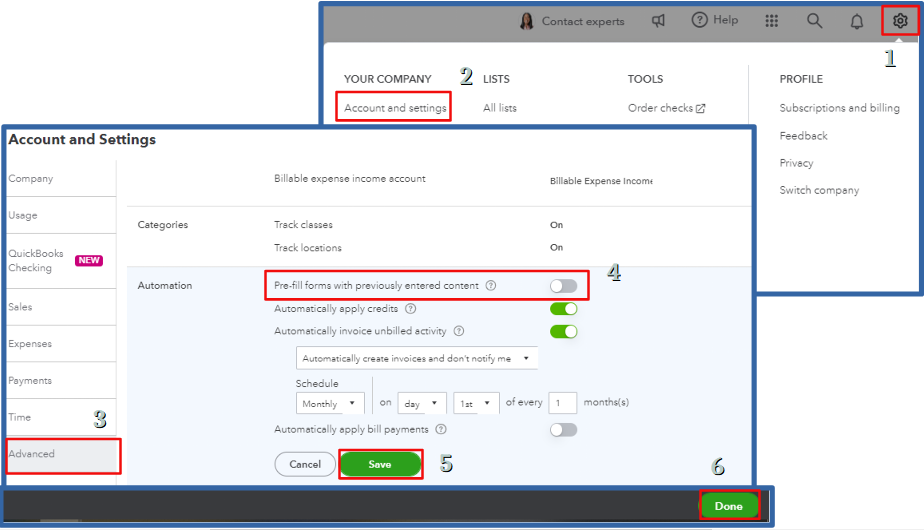
Task: Click the 'Billable Expense Income' value
Action: click(x=601, y=181)
